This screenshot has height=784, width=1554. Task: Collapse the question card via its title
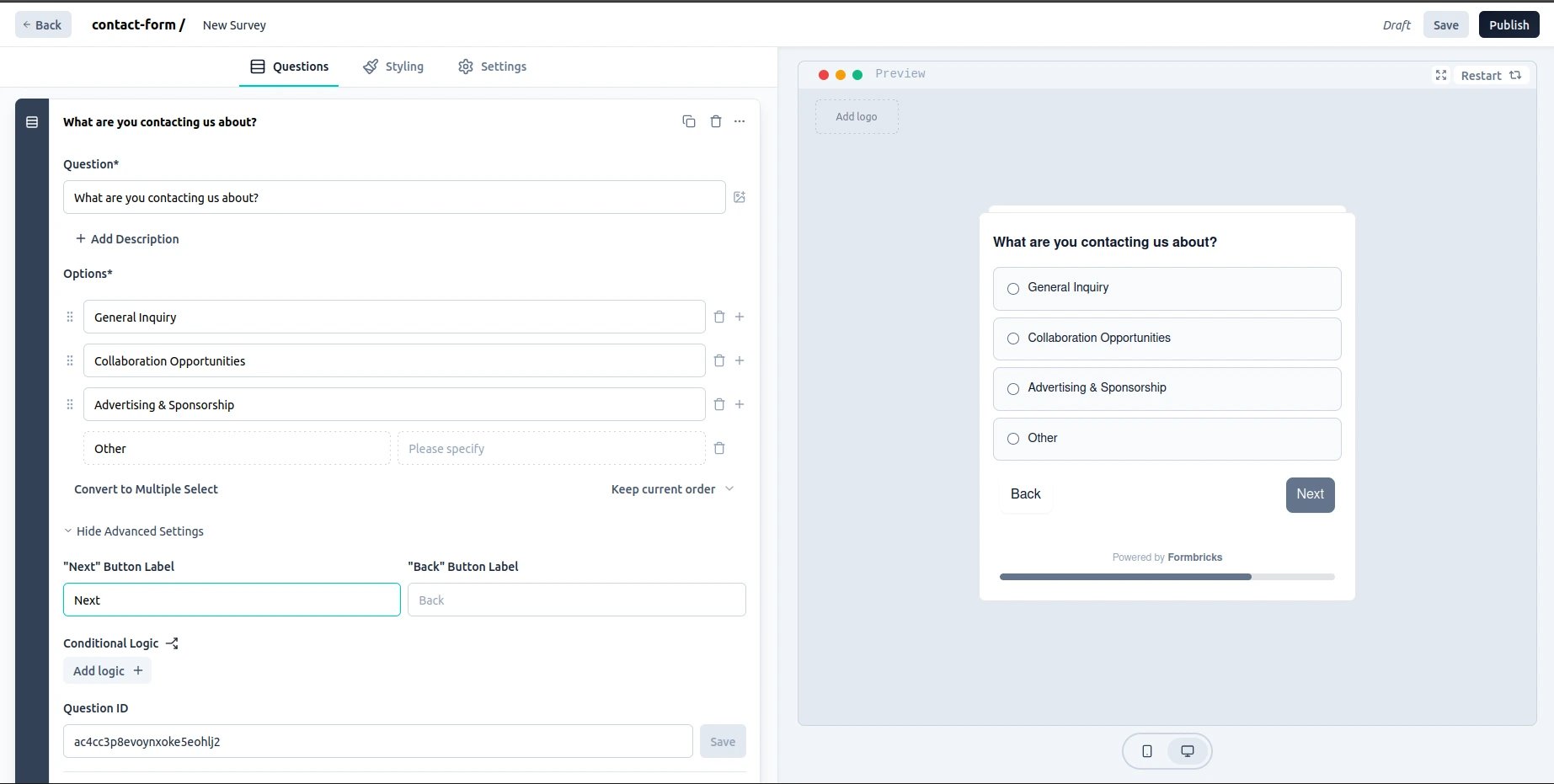(160, 122)
